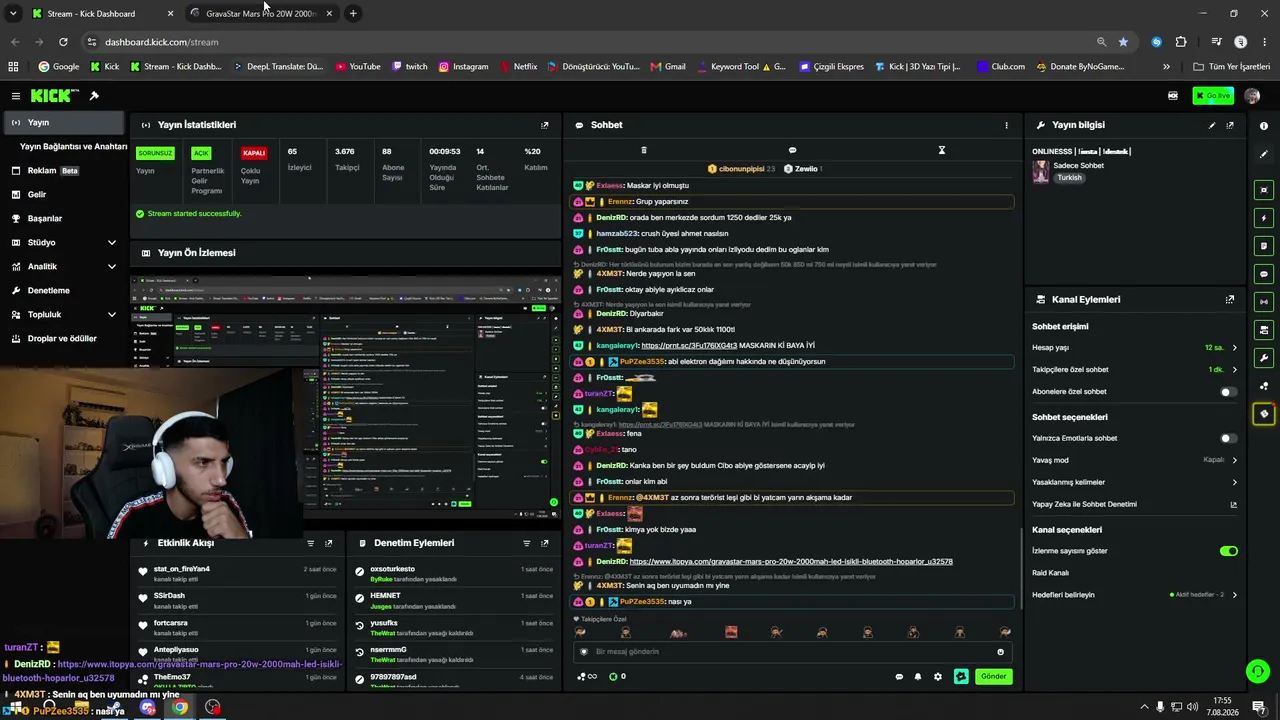Open Yapay Zeka ile Sohbet Denetimi link
The height and width of the screenshot is (720, 1280).
click(1135, 505)
